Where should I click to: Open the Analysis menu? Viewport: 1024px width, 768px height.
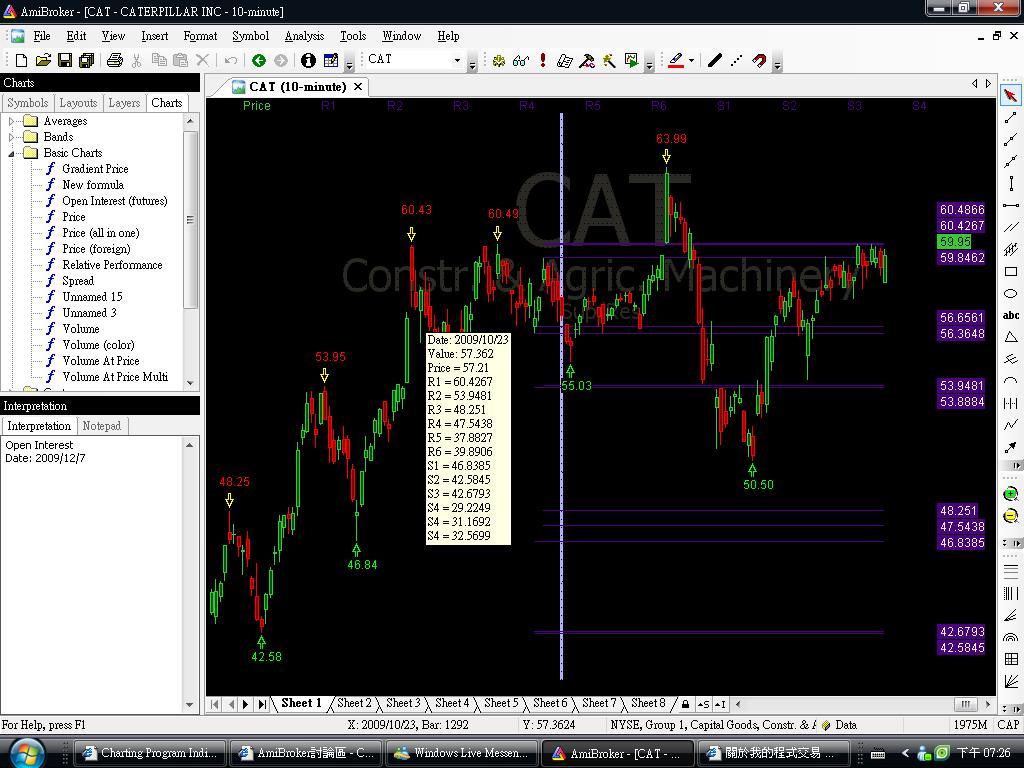click(x=304, y=36)
